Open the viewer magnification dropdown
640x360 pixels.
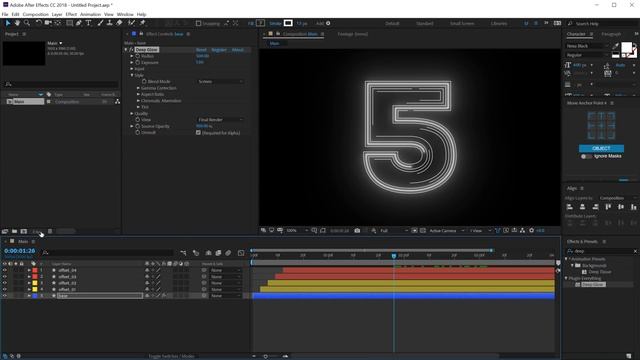(x=297, y=231)
